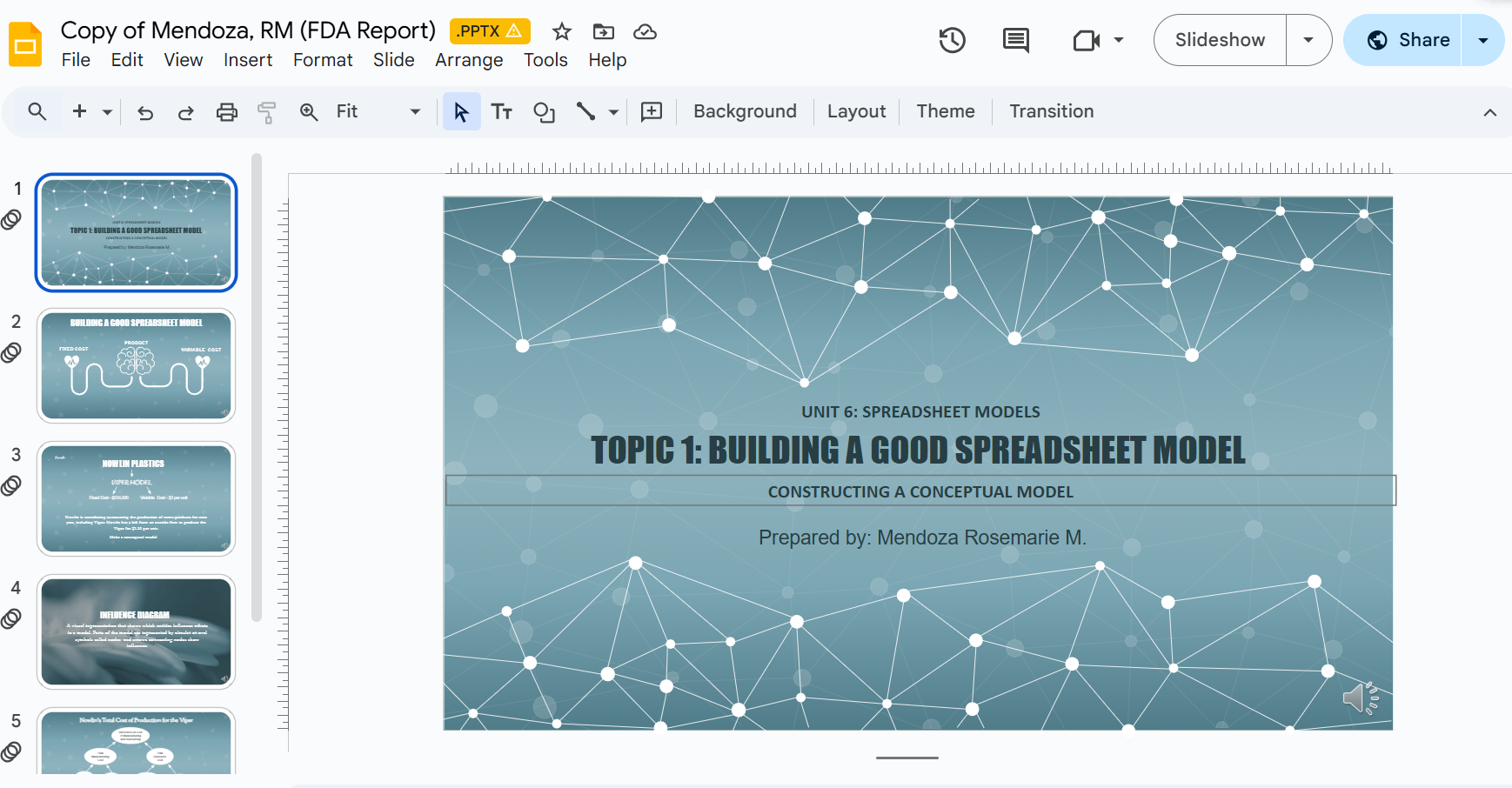Screen dimensions: 1512x788
Task: Check cloud document status icon
Action: coord(645,32)
